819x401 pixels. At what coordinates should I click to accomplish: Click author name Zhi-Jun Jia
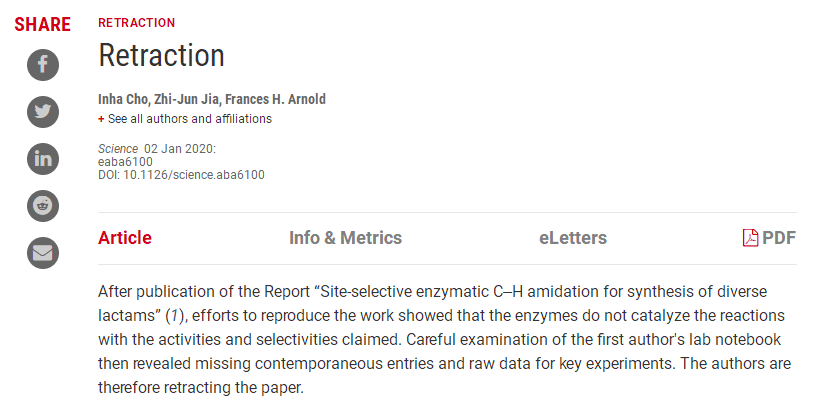[x=186, y=99]
